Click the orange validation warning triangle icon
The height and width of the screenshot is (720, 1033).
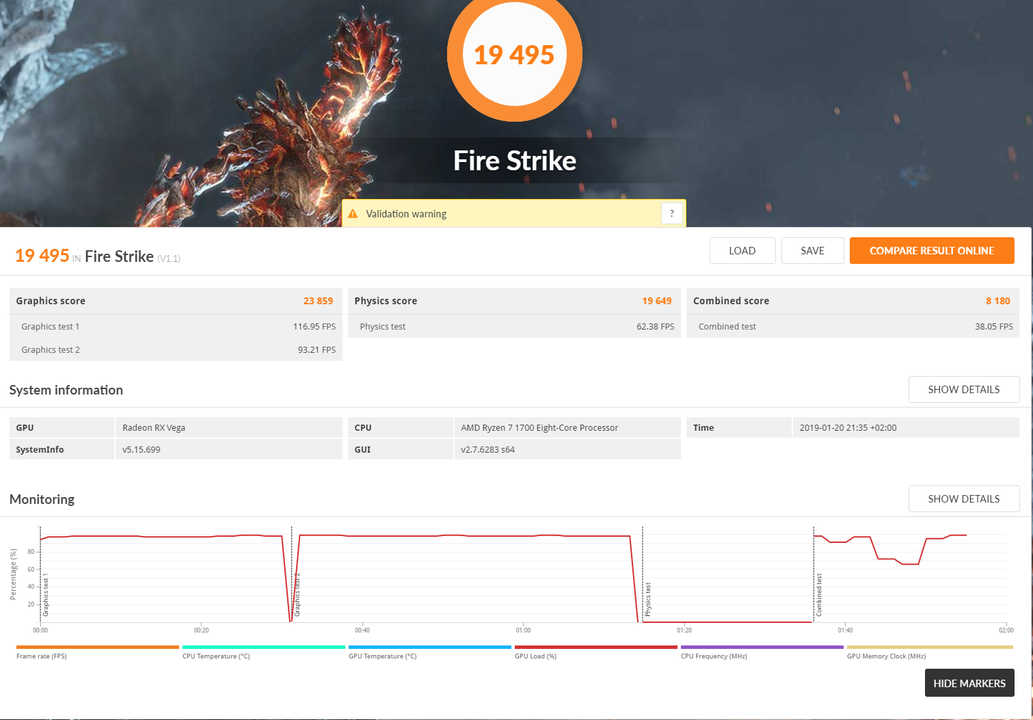pyautogui.click(x=353, y=214)
